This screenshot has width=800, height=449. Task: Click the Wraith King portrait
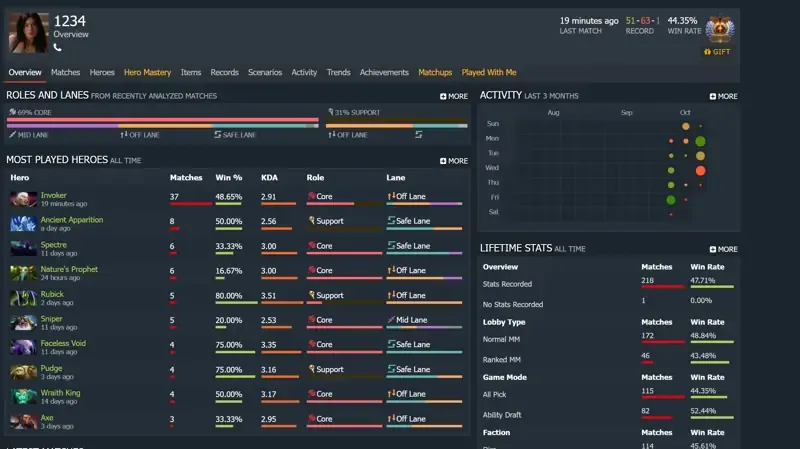pos(23,396)
